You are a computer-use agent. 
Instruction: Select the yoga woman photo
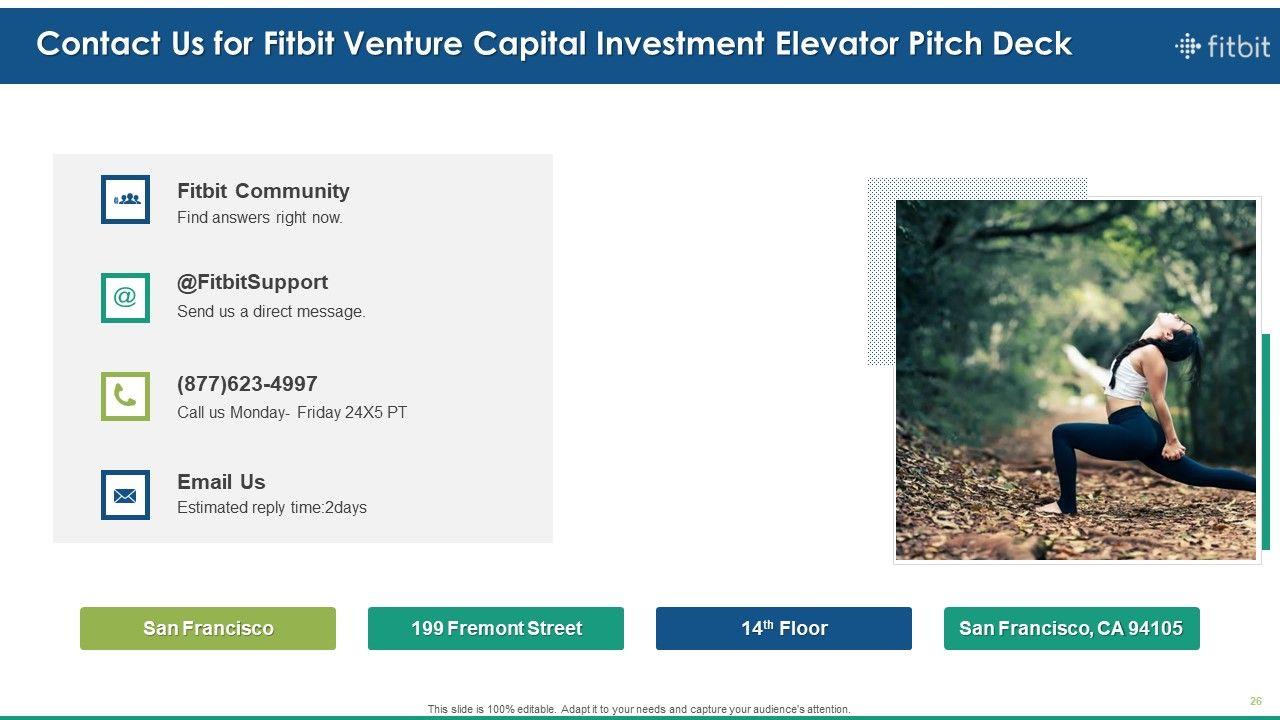(1075, 379)
